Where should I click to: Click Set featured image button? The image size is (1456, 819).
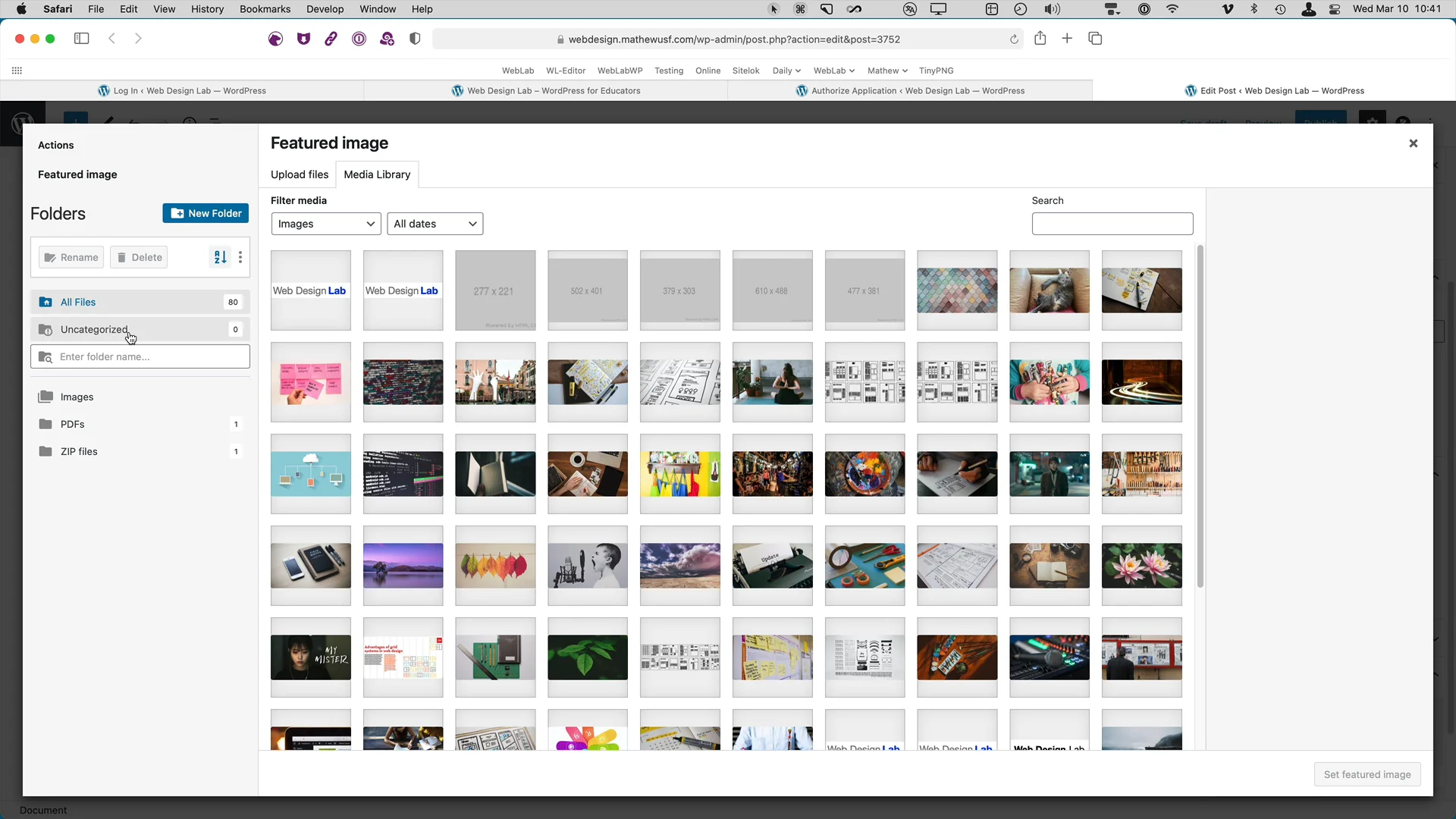pyautogui.click(x=1367, y=774)
